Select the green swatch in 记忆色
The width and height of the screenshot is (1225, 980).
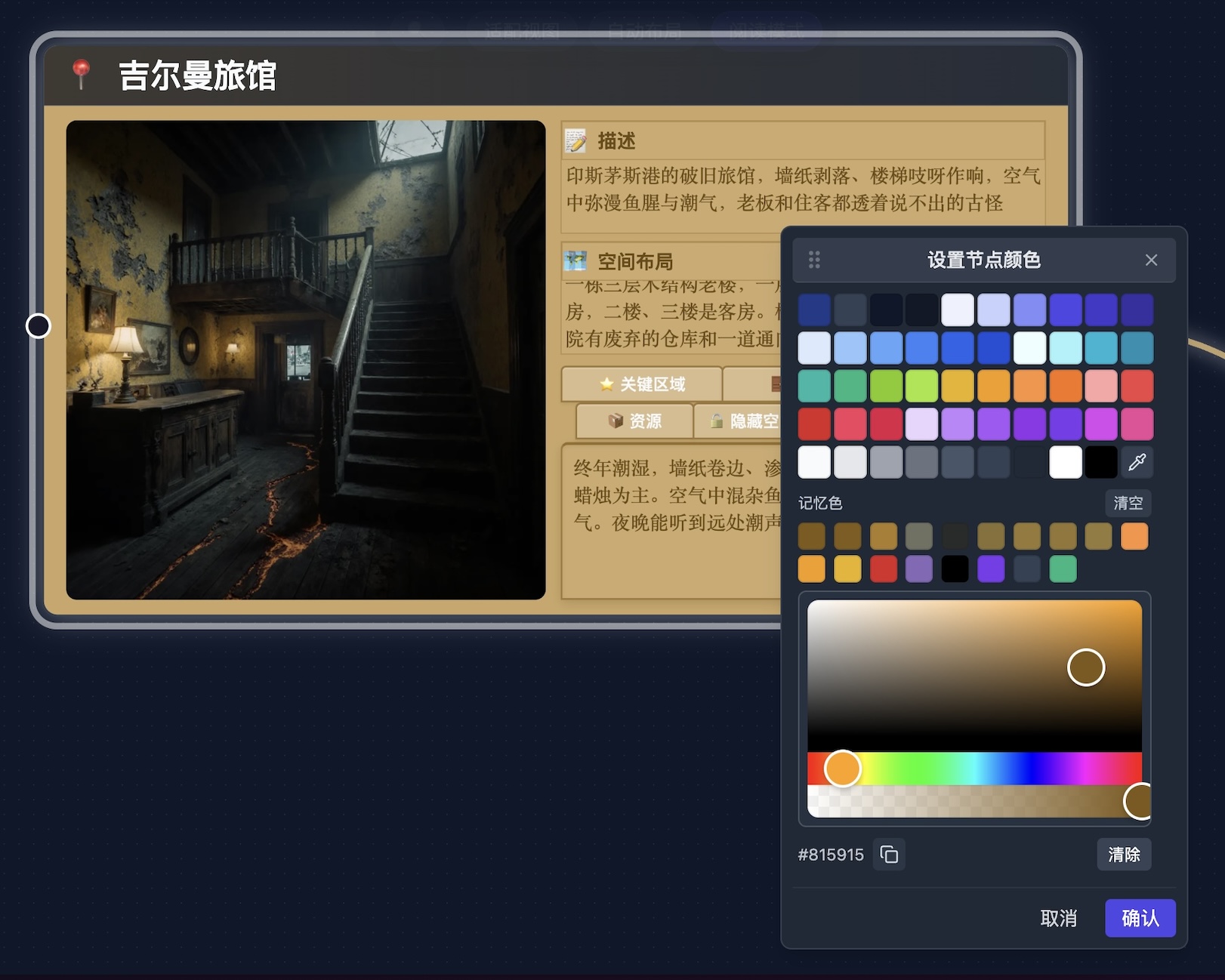[1063, 569]
